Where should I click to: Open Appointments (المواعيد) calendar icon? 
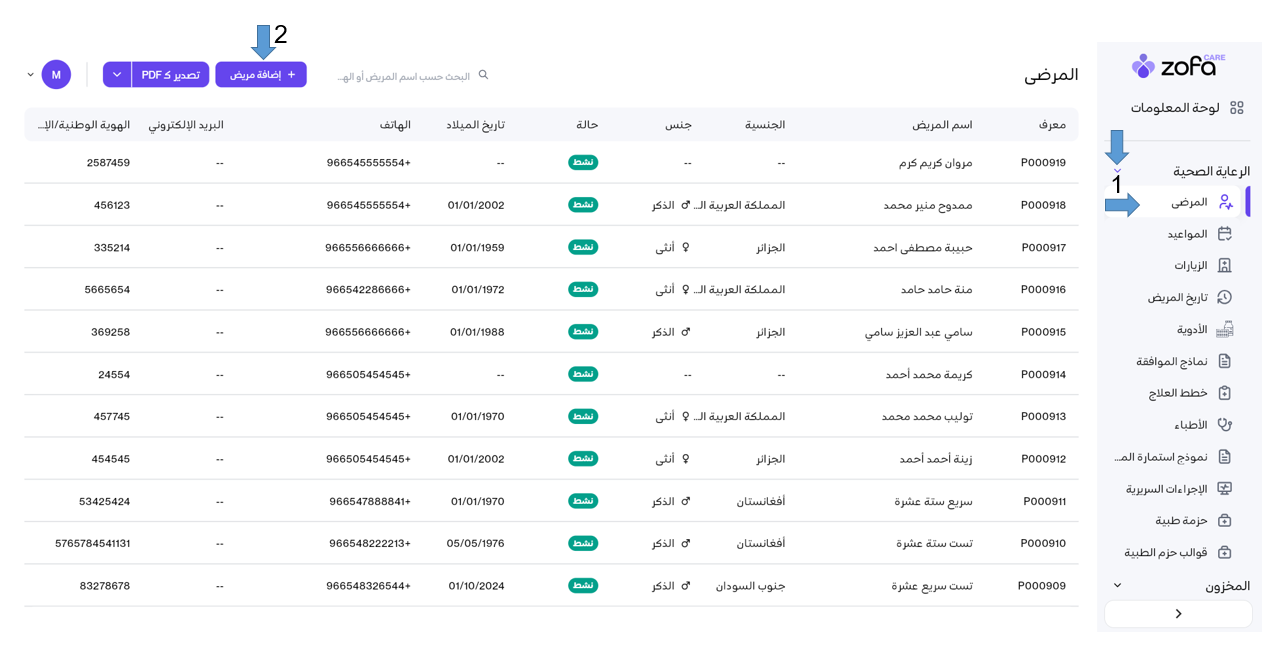[x=1224, y=234]
